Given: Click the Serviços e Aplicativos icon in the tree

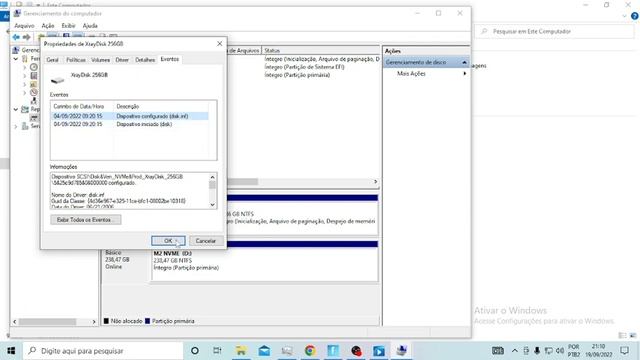Looking at the screenshot, I should click(25, 127).
